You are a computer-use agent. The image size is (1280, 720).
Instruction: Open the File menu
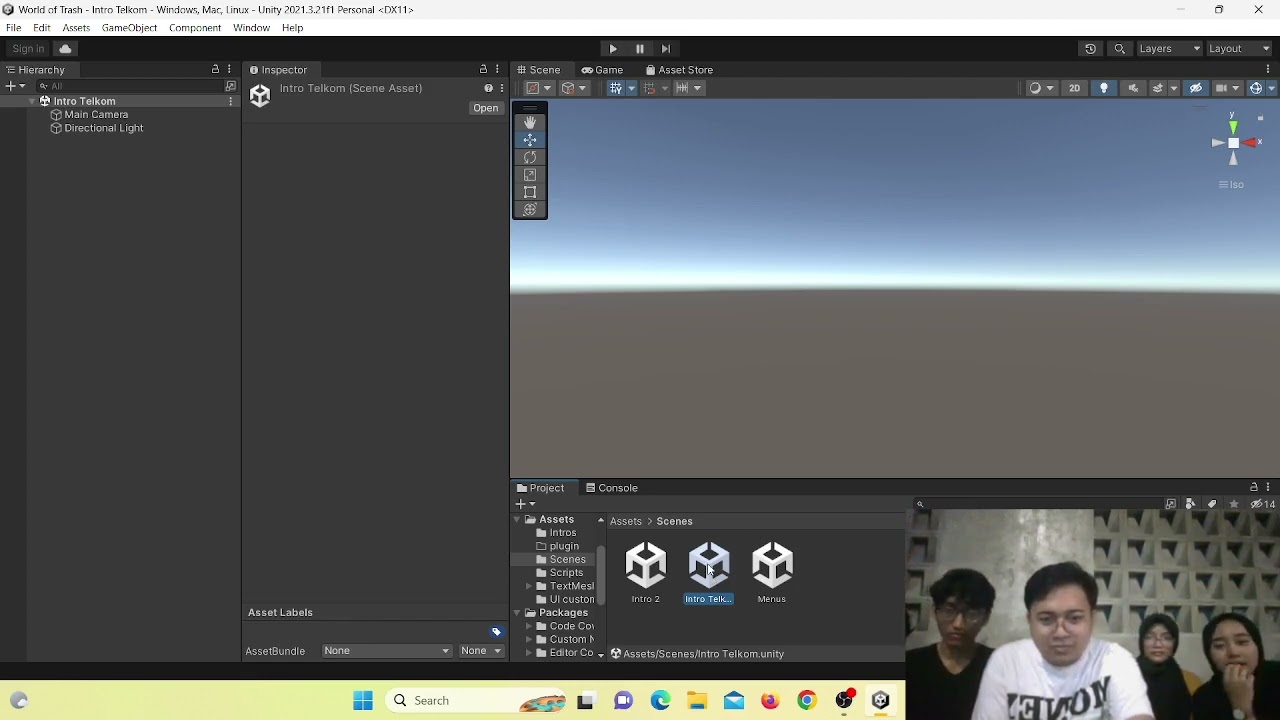14,28
